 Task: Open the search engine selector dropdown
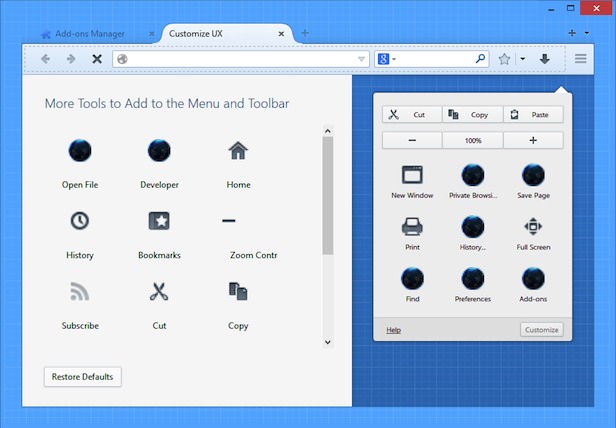(386, 59)
